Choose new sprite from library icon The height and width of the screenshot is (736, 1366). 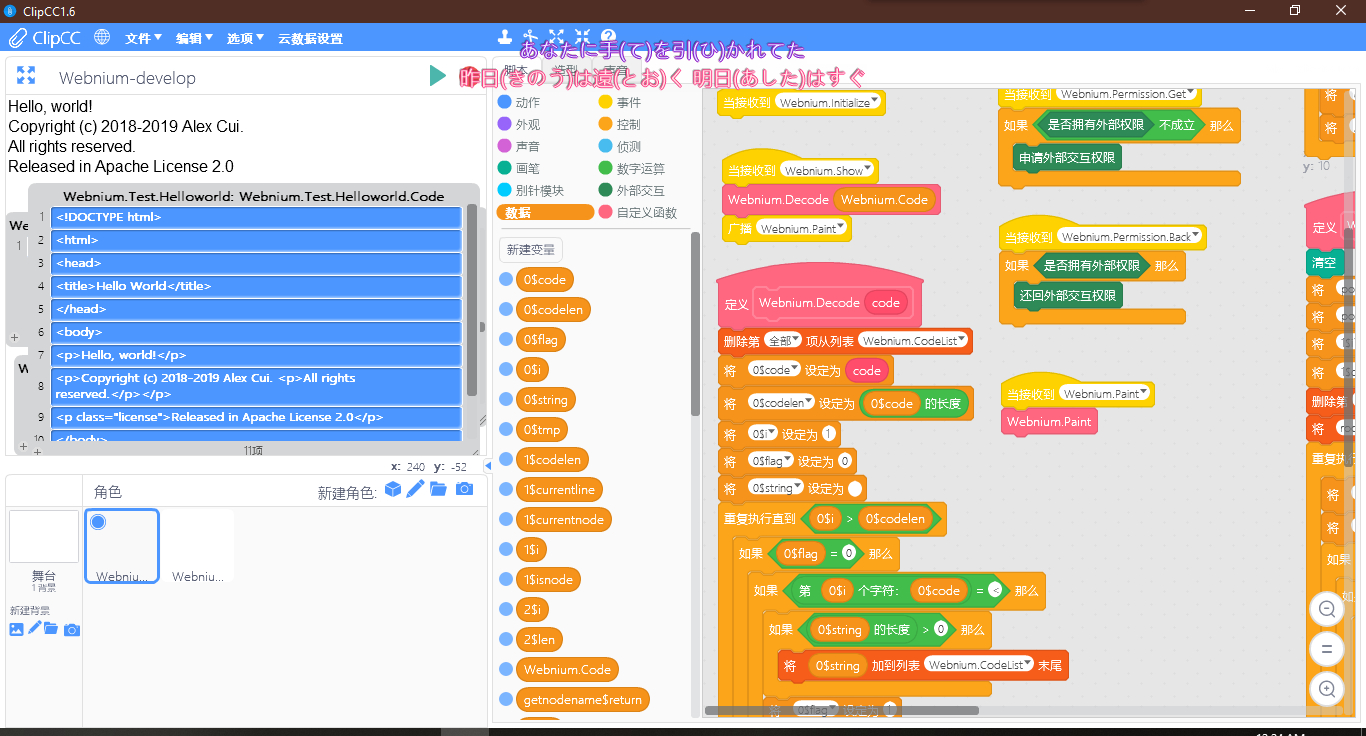click(393, 489)
